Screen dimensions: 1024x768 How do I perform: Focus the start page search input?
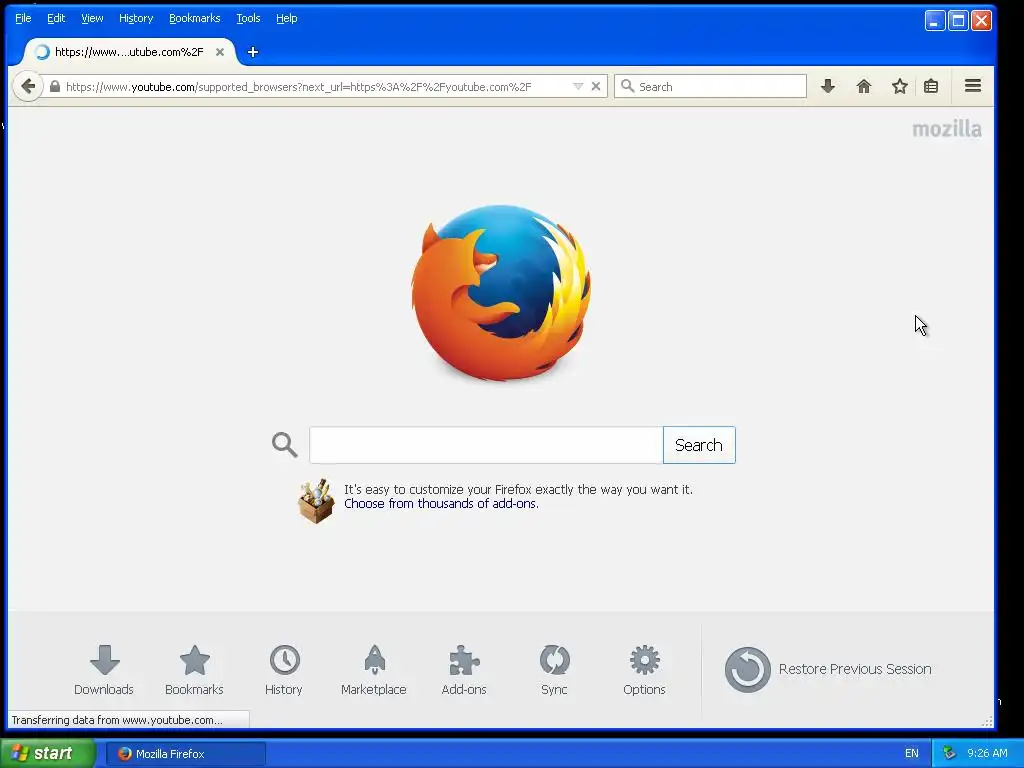coord(486,445)
